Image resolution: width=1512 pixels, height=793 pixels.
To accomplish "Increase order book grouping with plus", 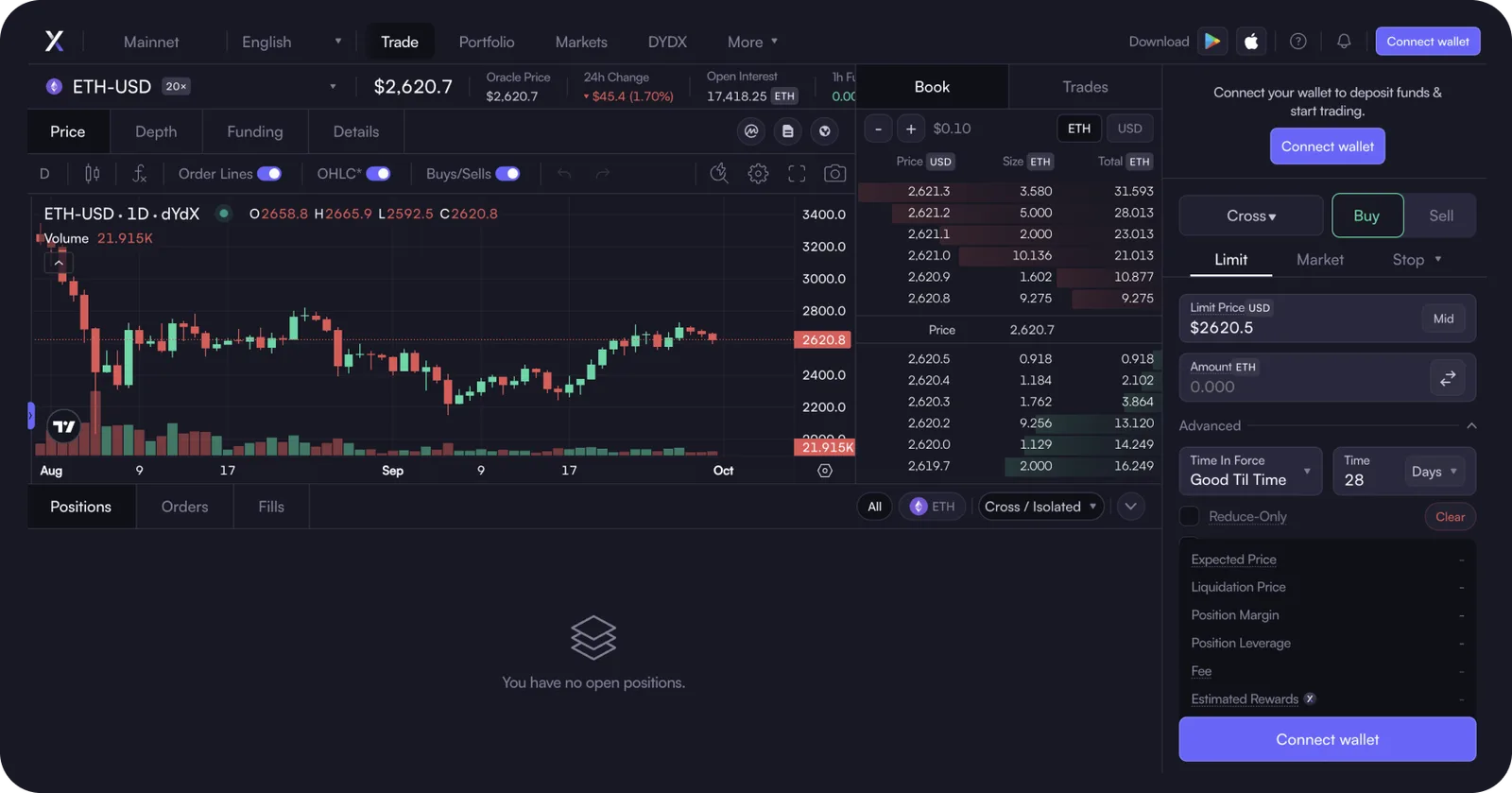I will click(x=911, y=129).
